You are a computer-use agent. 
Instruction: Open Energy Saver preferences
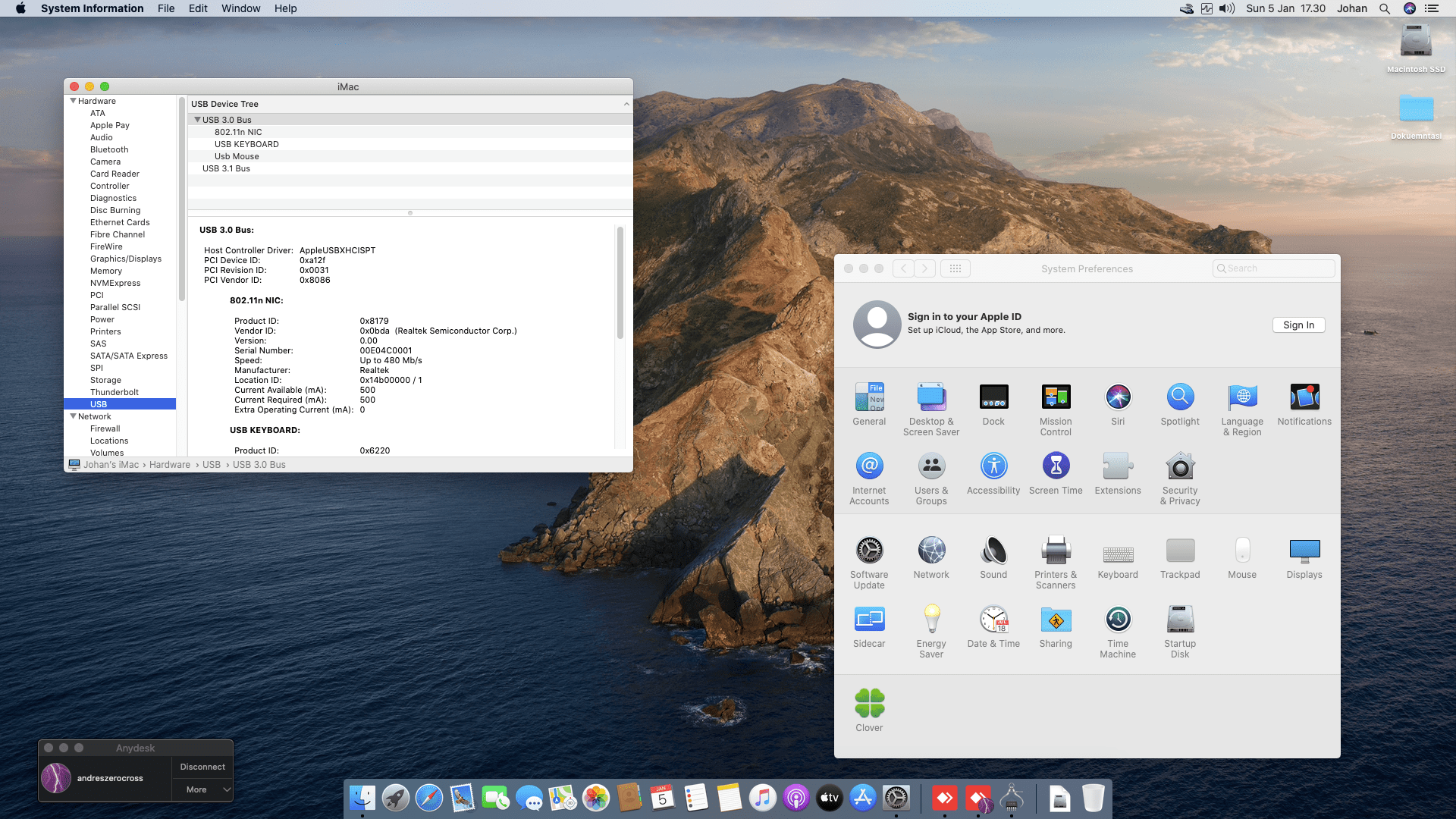point(931,632)
